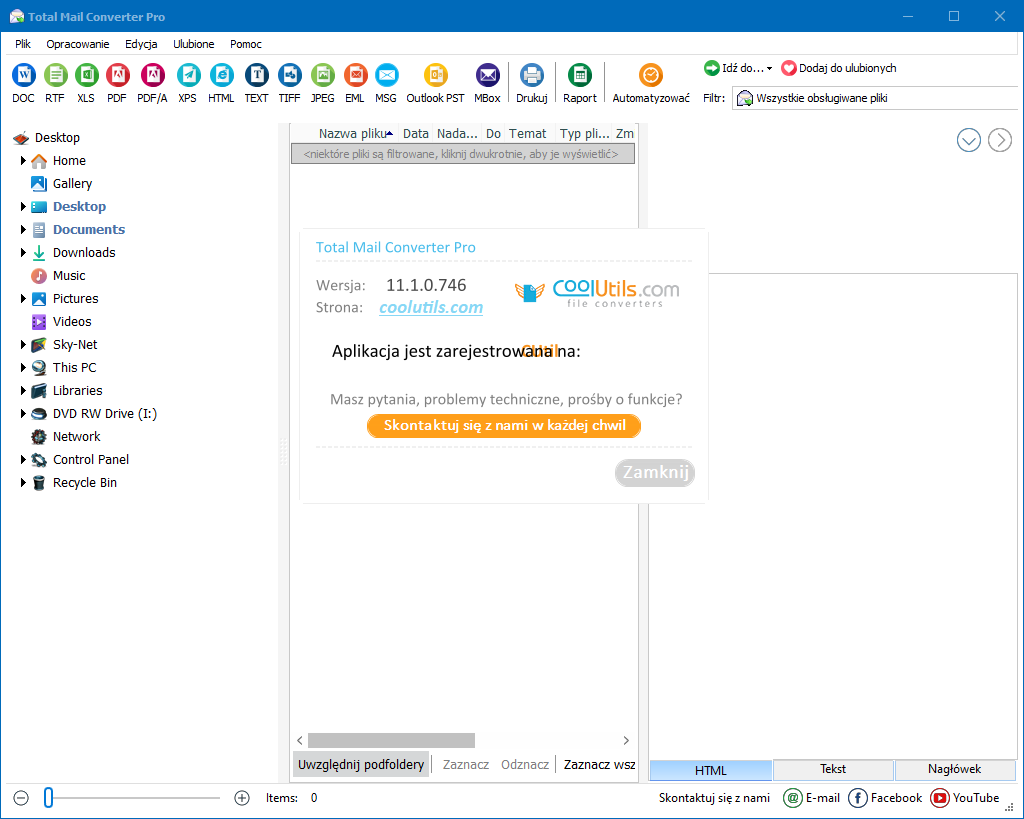Image resolution: width=1024 pixels, height=819 pixels.
Task: Select Music in the folder tree
Action: coord(69,276)
